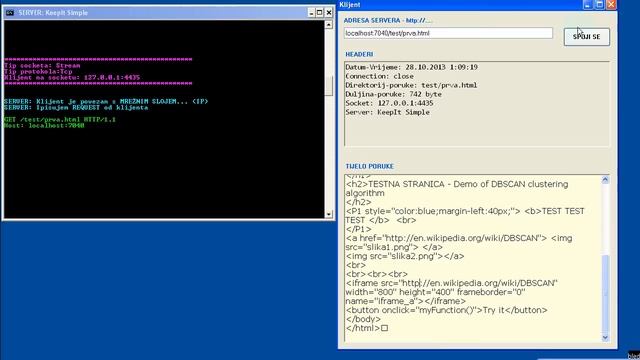Click the TIJELO PORUKE section label
Screen dimensions: 640x360
pyautogui.click(x=369, y=167)
